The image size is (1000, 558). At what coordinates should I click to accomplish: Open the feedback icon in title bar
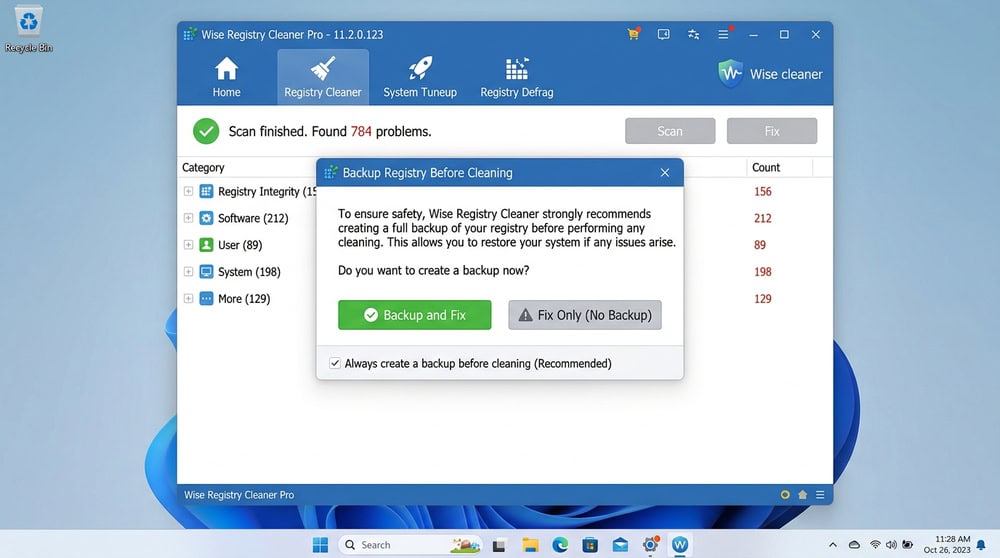663,34
